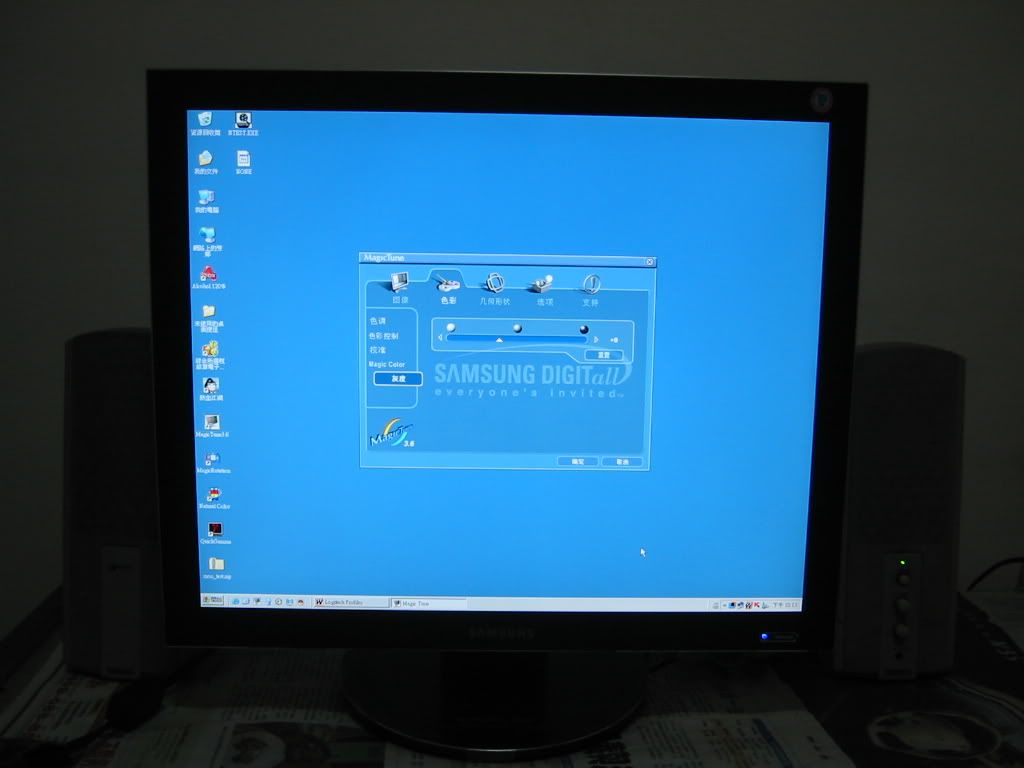Select the NOISE document desktop icon
This screenshot has width=1024, height=768.
244,163
